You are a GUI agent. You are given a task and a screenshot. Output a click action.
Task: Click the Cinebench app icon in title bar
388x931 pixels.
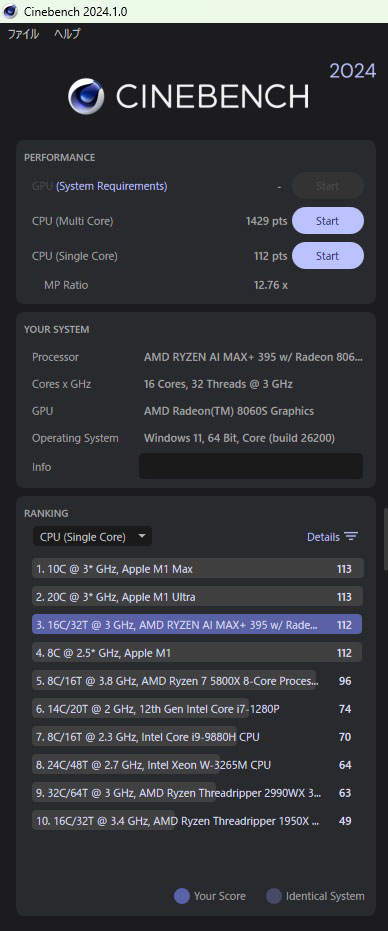10,11
